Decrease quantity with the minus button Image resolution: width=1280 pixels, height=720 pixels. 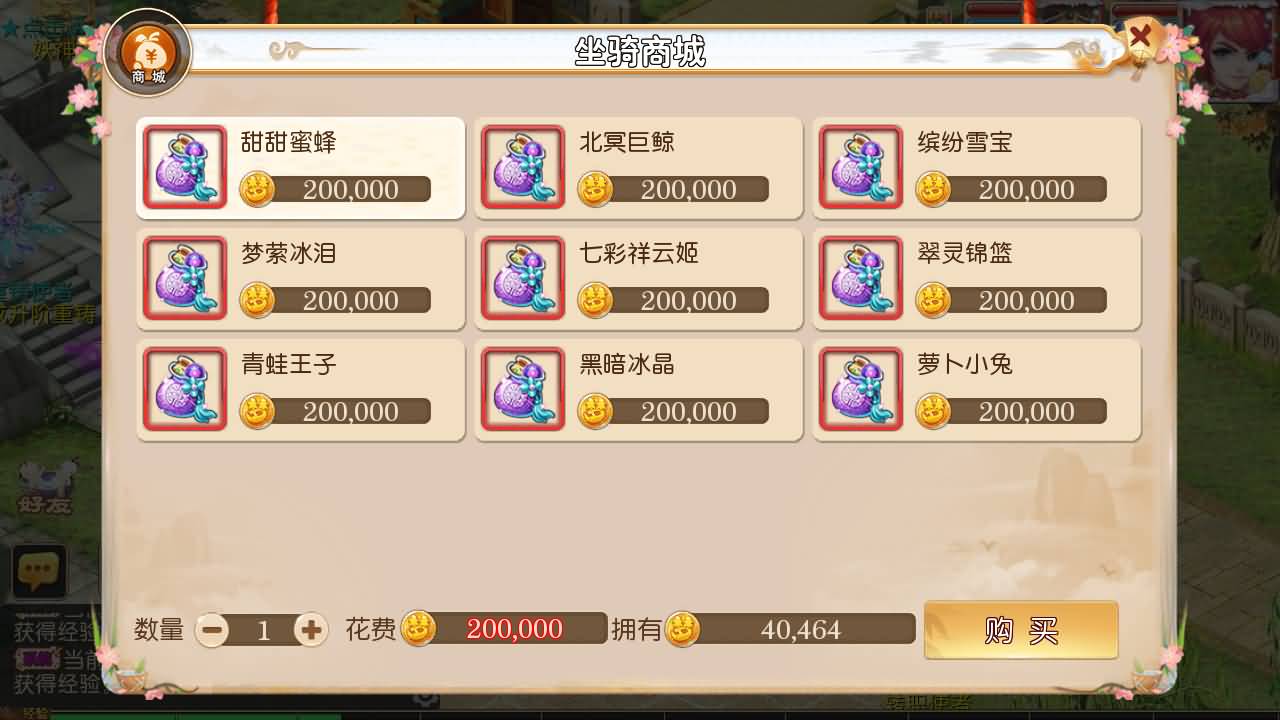(x=212, y=630)
